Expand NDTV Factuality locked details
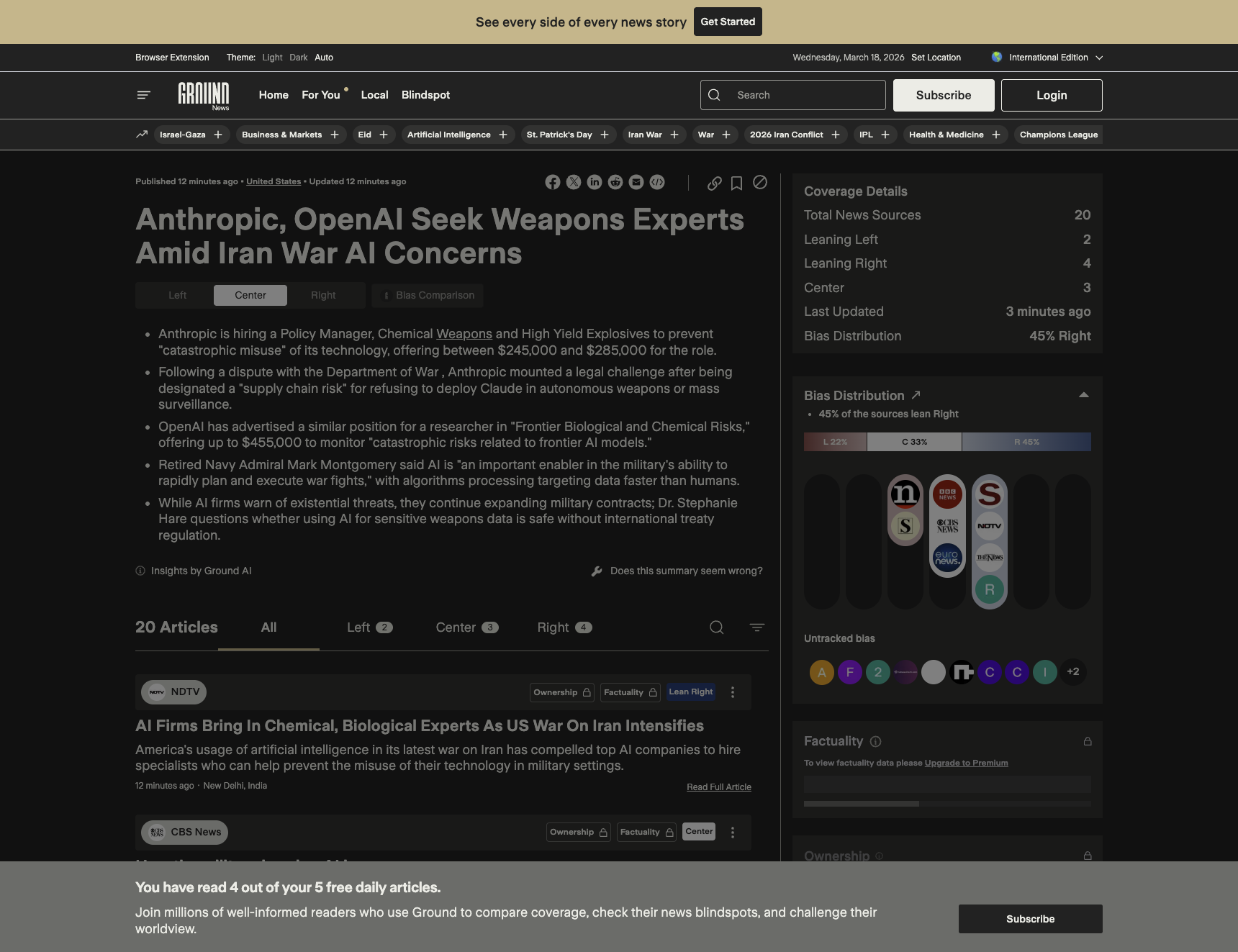The height and width of the screenshot is (952, 1238). point(631,692)
